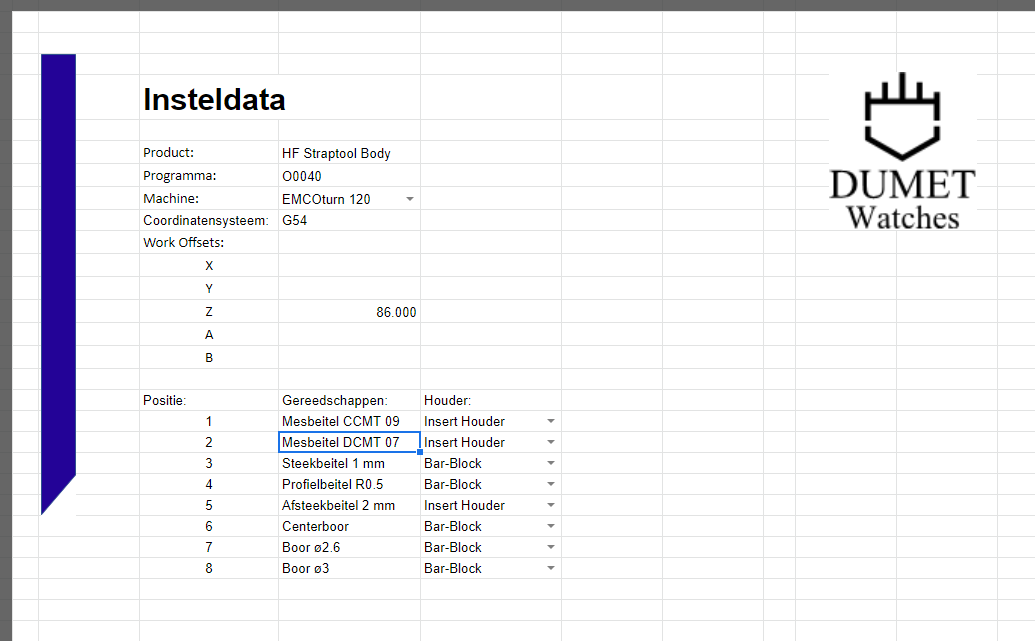Select position number 4 cell
The image size is (1035, 641).
[x=209, y=485]
